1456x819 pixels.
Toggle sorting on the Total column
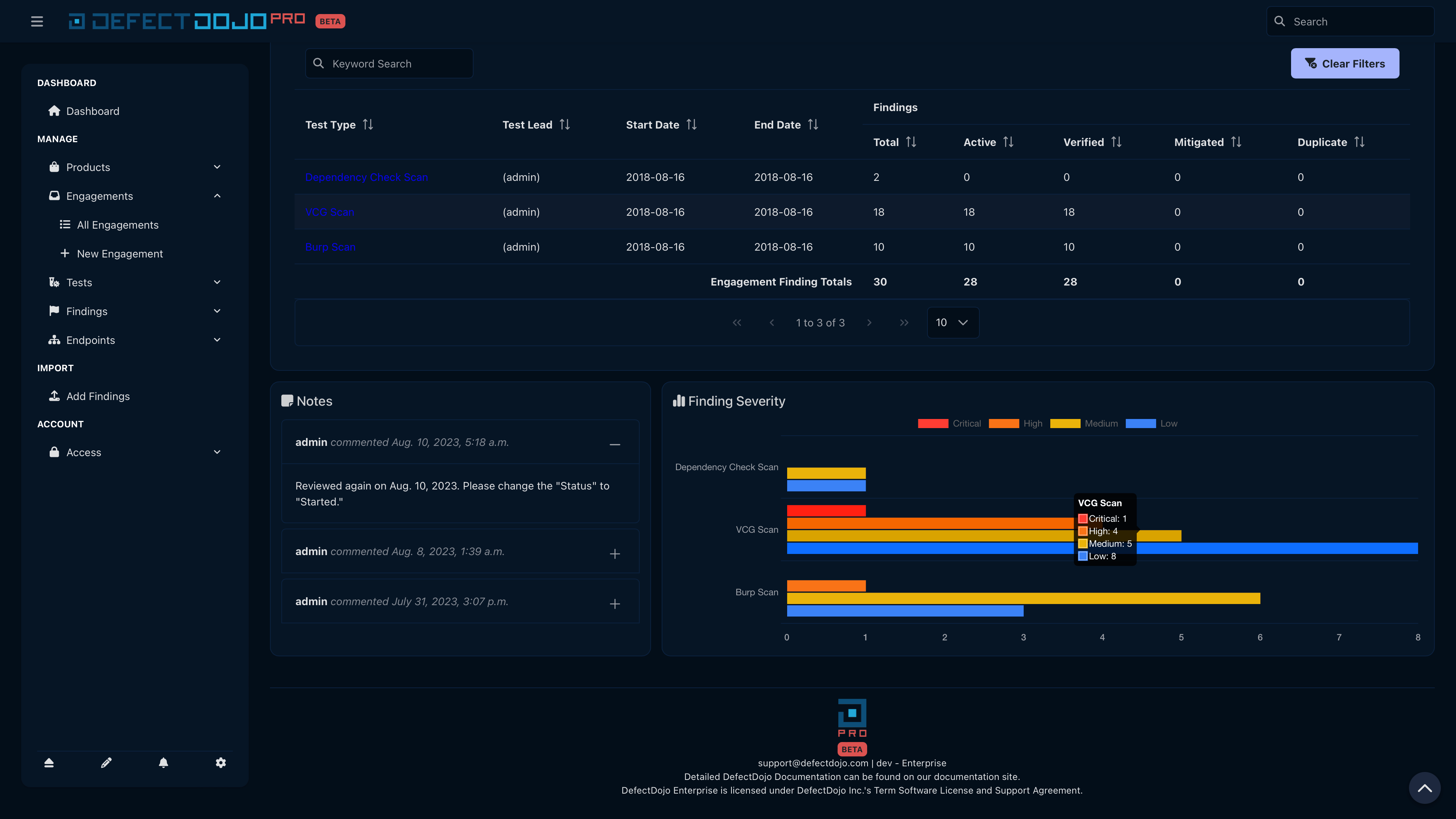click(x=911, y=142)
